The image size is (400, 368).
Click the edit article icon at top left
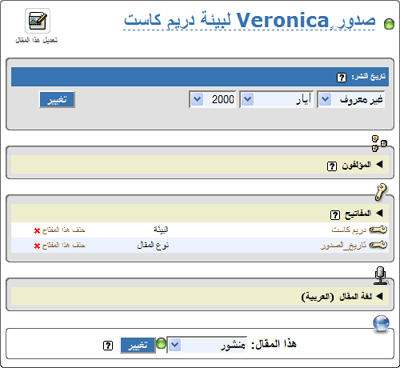click(38, 21)
